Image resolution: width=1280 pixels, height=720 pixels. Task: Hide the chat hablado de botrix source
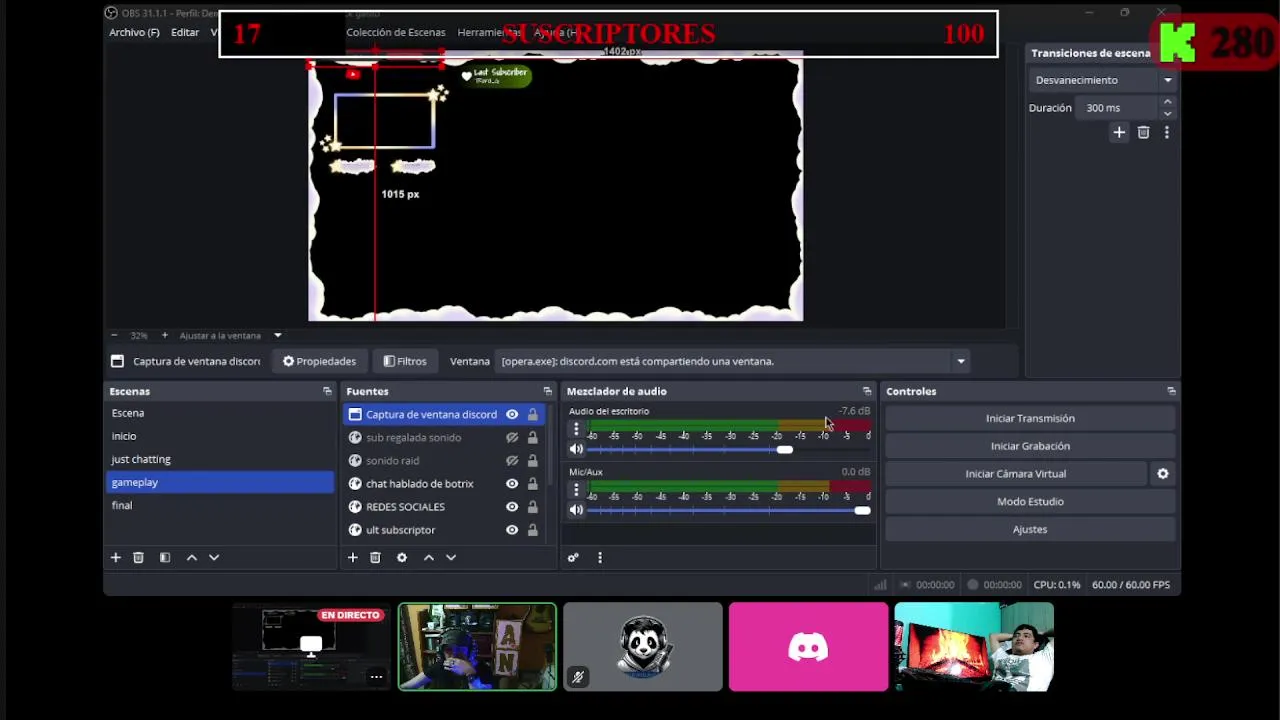click(x=512, y=483)
